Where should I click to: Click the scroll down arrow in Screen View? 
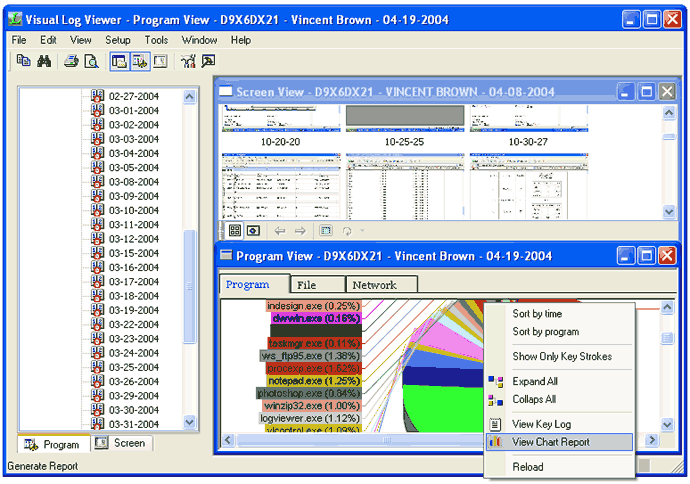669,212
